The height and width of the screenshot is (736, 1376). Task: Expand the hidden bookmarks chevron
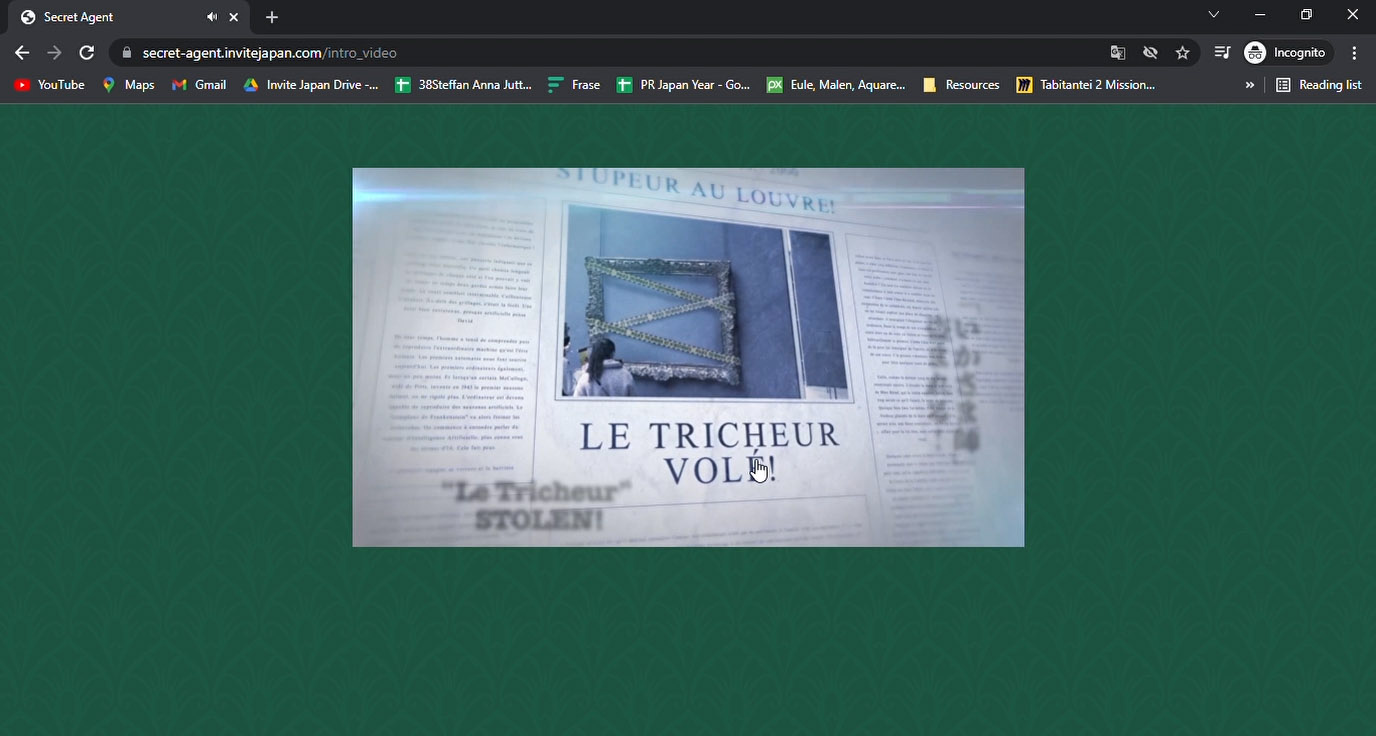[x=1250, y=85]
